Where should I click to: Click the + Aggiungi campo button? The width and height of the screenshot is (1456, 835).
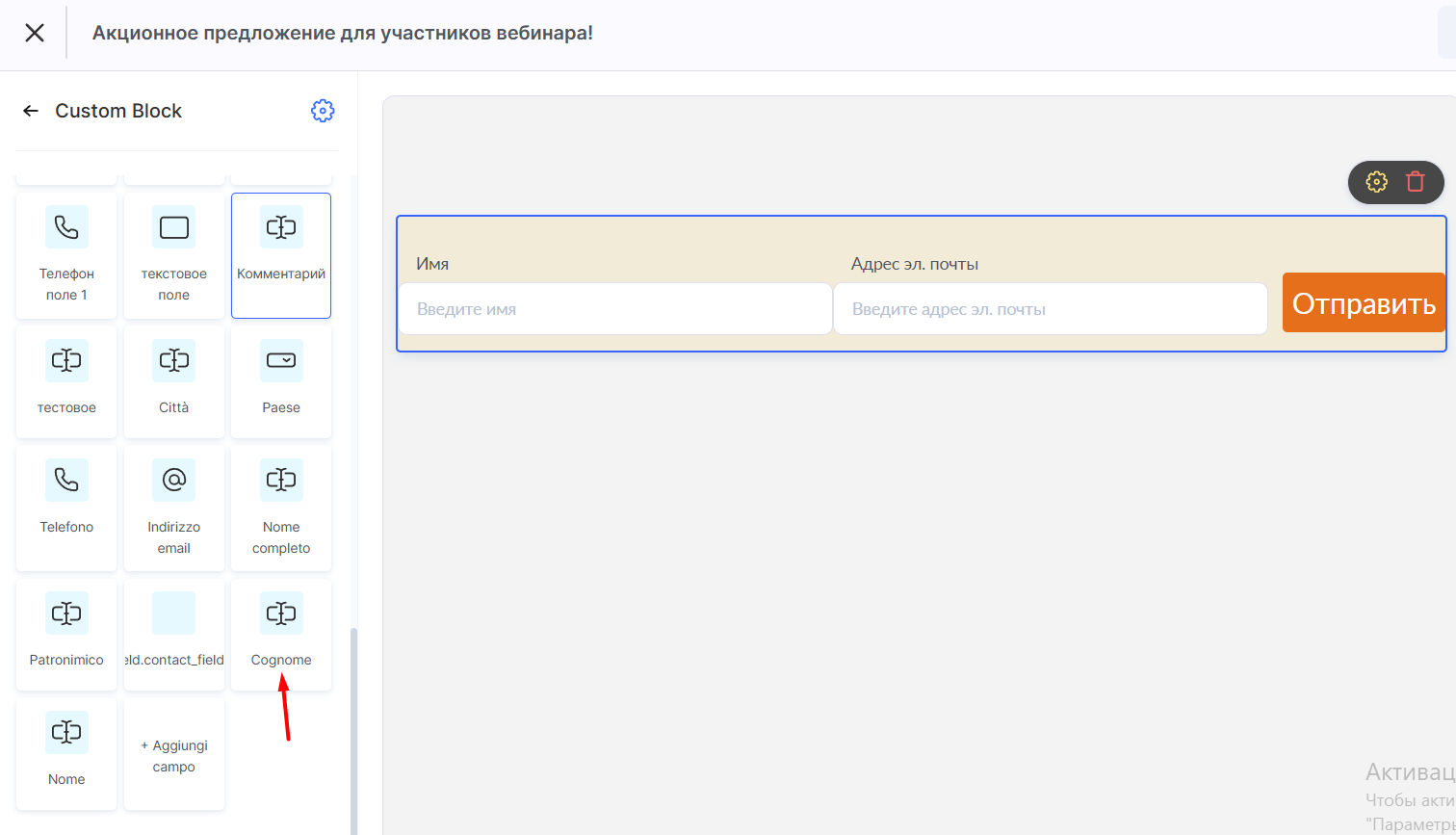coord(174,755)
